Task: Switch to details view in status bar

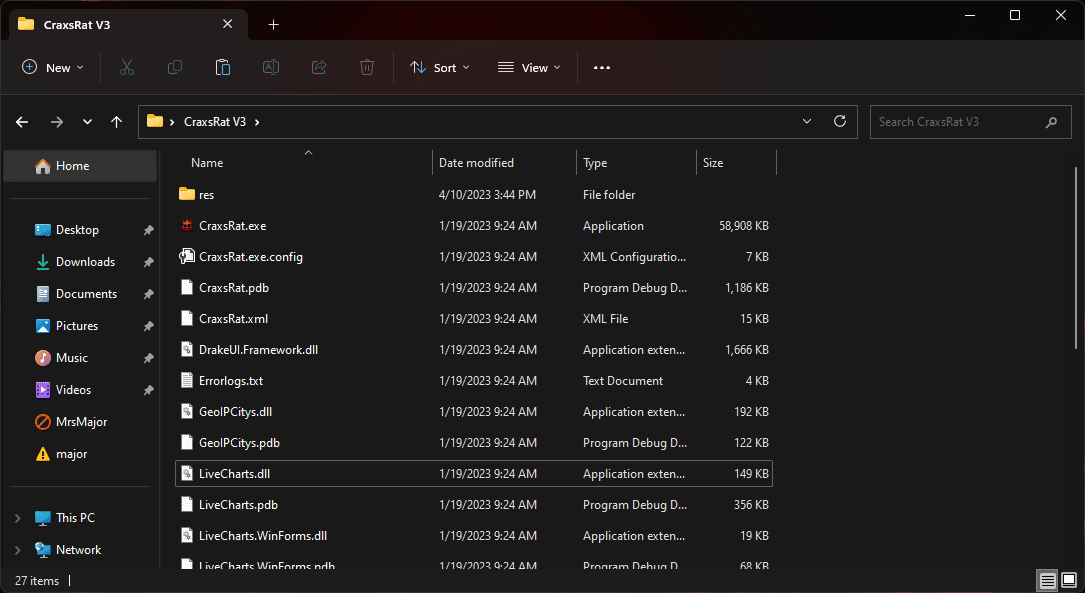Action: click(1047, 581)
